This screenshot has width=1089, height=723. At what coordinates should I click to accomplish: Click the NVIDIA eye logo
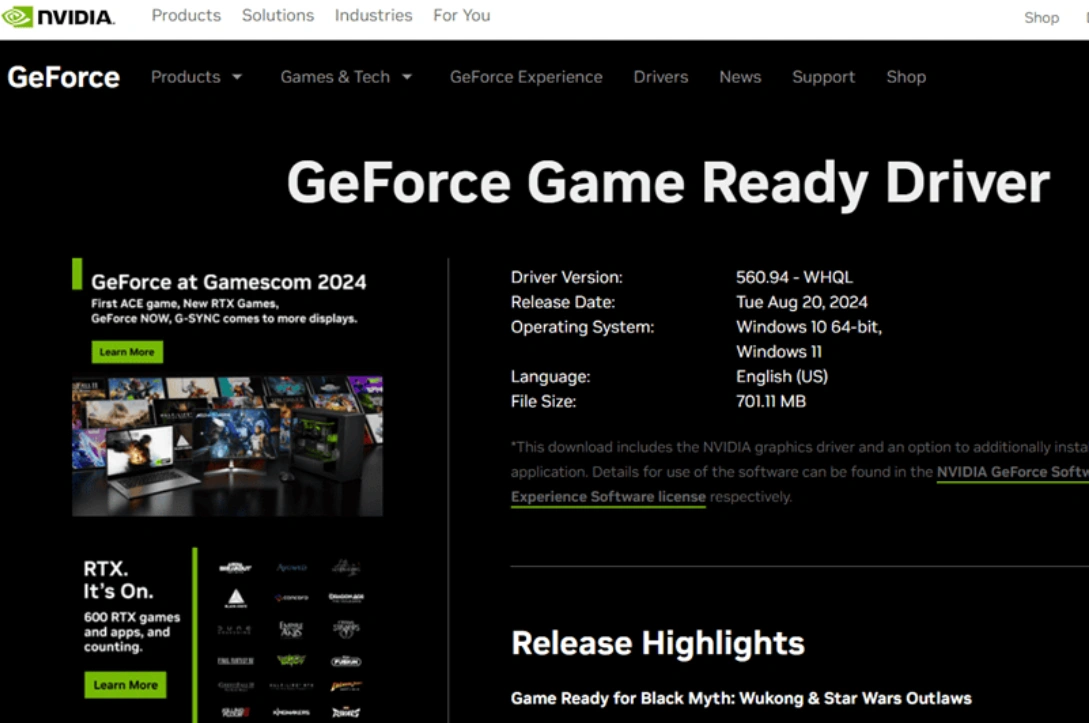[x=18, y=17]
